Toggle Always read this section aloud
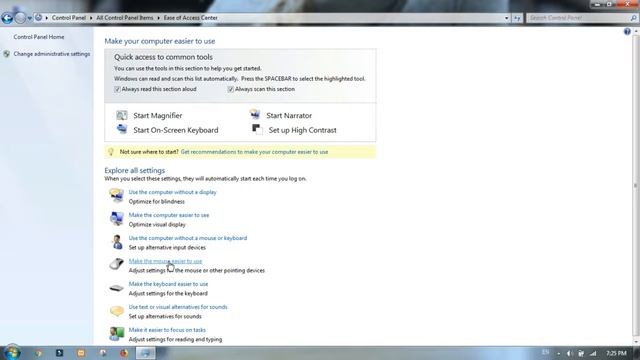 [x=117, y=89]
